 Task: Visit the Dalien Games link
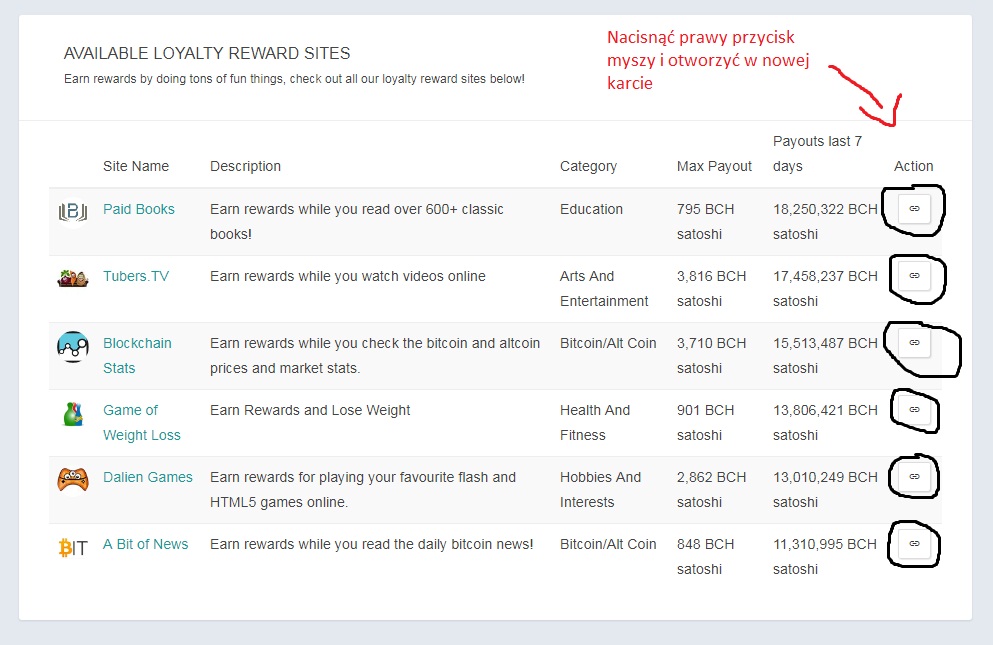point(148,477)
